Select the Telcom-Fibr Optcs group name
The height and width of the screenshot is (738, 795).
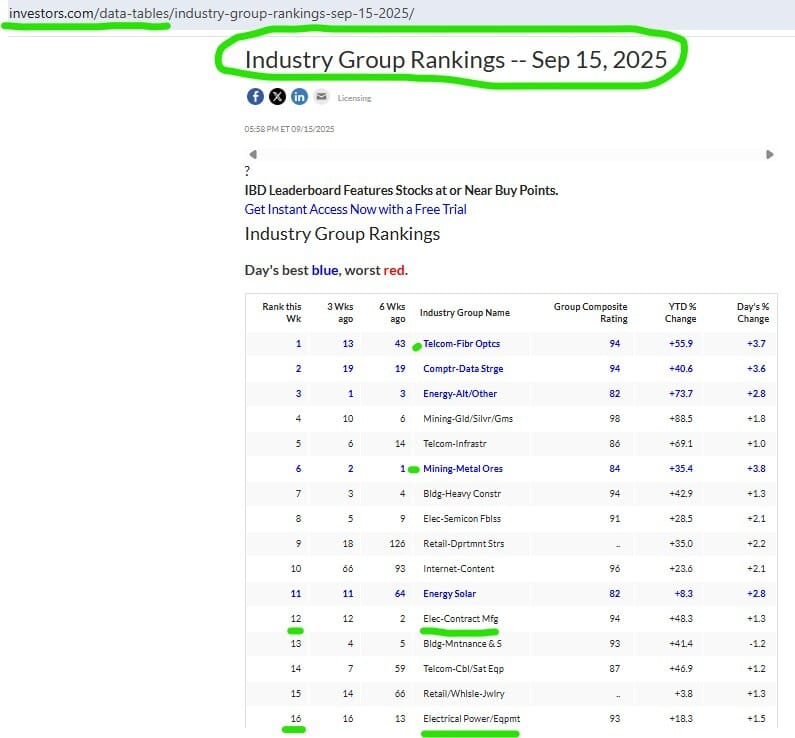click(461, 344)
